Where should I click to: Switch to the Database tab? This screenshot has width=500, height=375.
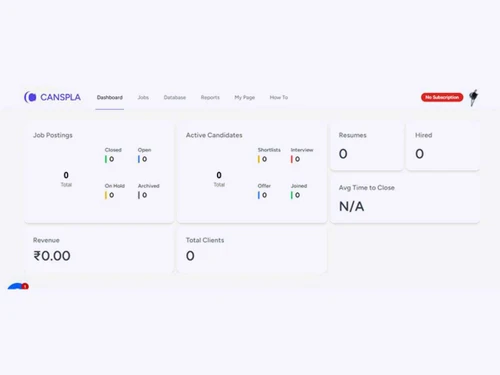coord(175,97)
